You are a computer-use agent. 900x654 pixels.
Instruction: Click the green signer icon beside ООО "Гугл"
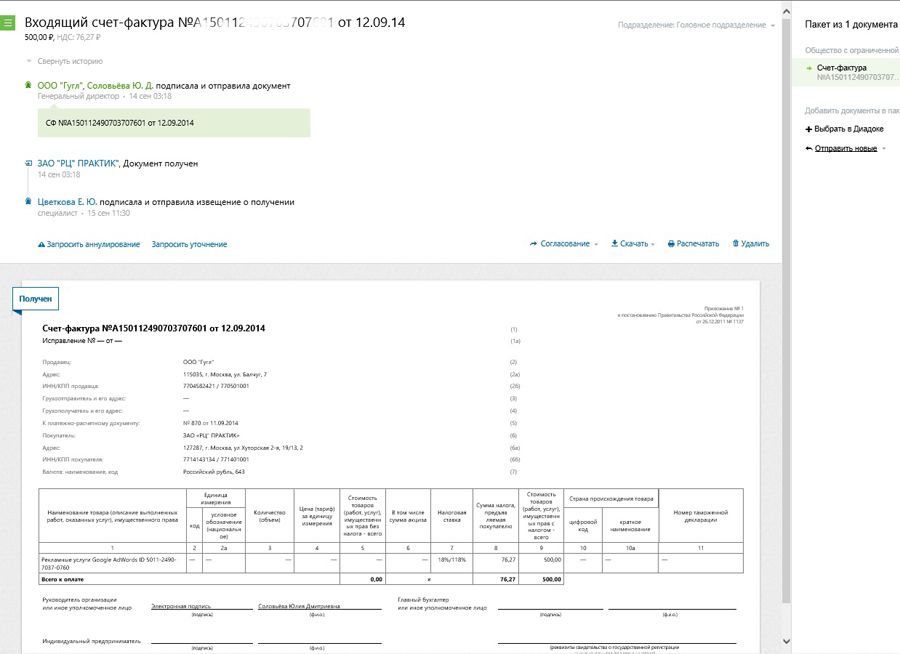(x=28, y=86)
